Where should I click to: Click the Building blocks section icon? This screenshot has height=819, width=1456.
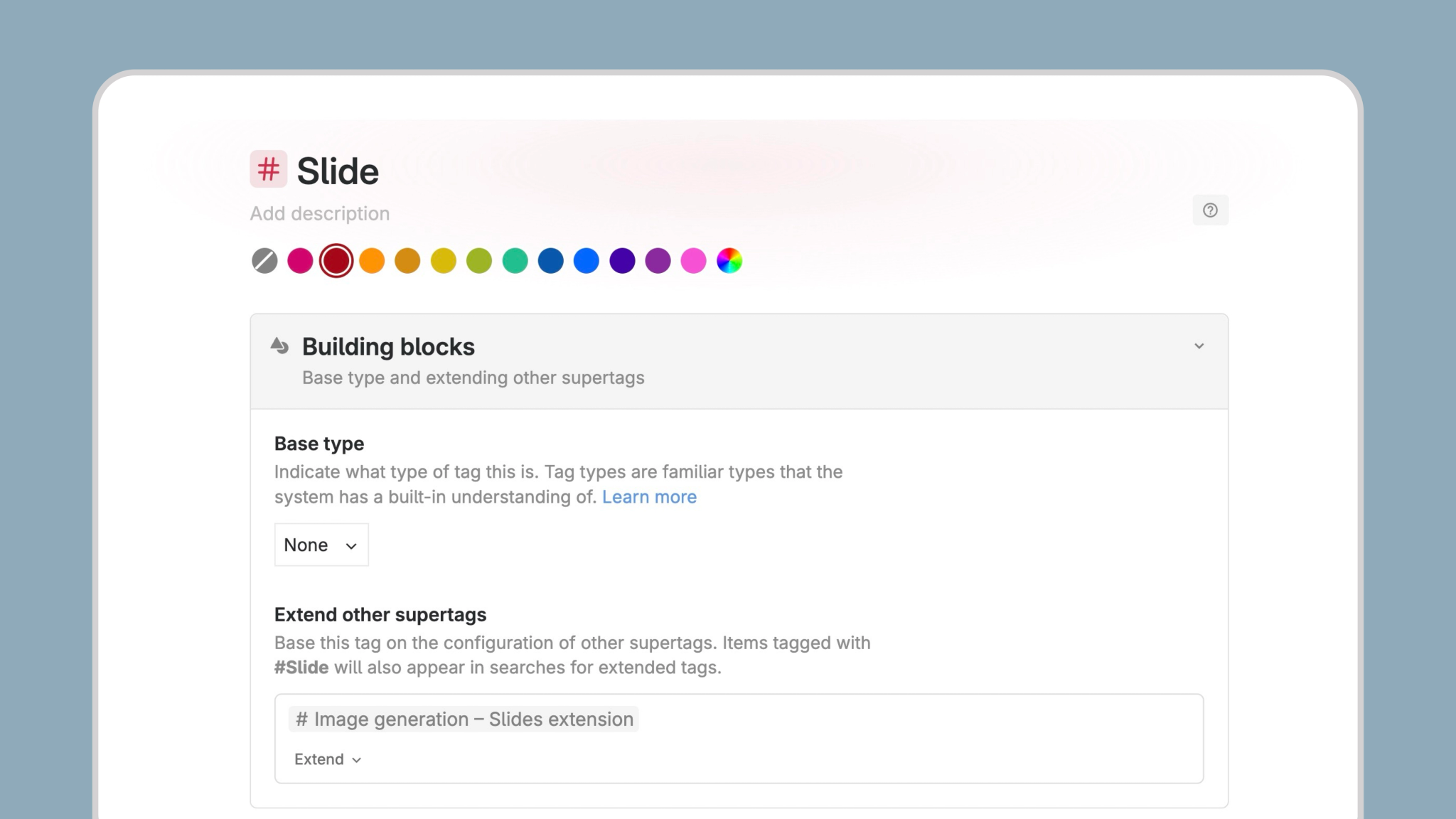[279, 346]
